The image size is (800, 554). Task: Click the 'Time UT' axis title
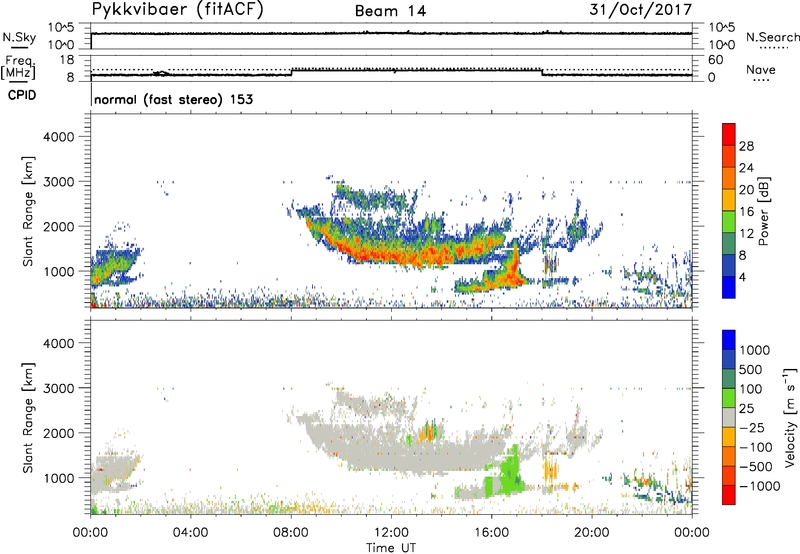click(391, 548)
